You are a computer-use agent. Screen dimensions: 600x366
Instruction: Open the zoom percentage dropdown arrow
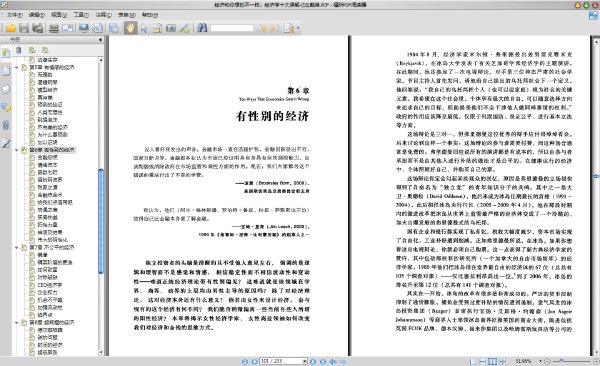(x=540, y=361)
